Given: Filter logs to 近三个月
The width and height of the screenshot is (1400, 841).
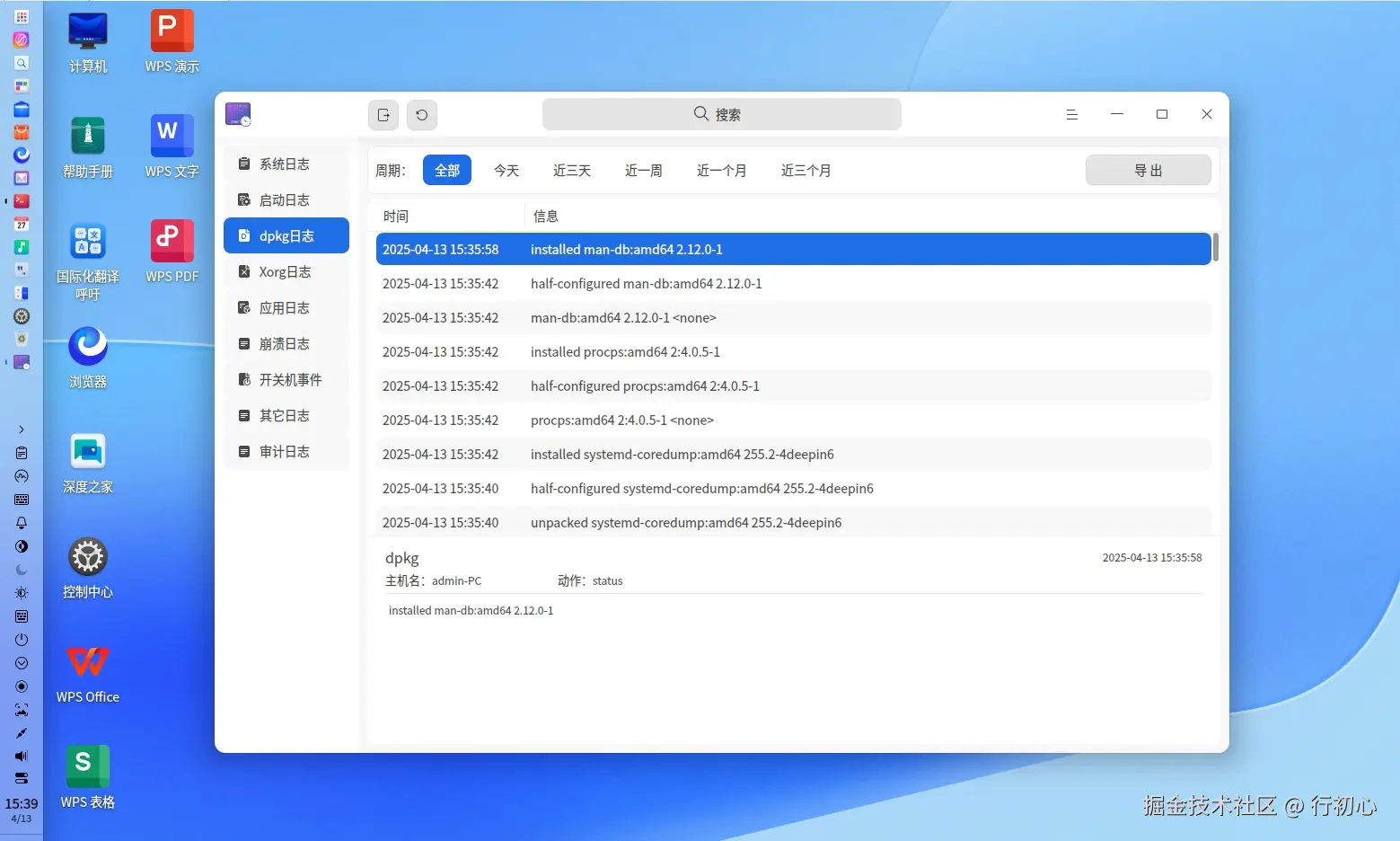Looking at the screenshot, I should pos(806,171).
